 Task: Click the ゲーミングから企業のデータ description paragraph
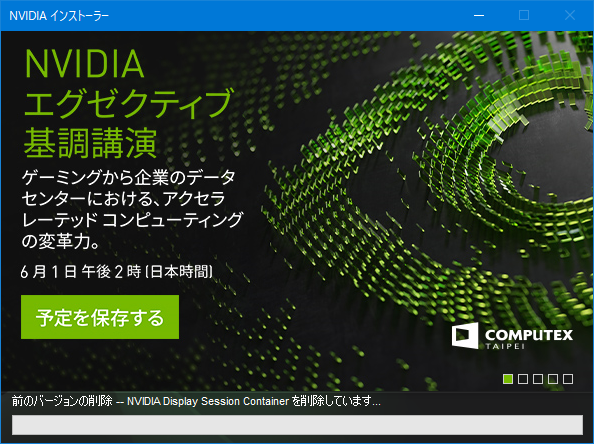[132, 209]
